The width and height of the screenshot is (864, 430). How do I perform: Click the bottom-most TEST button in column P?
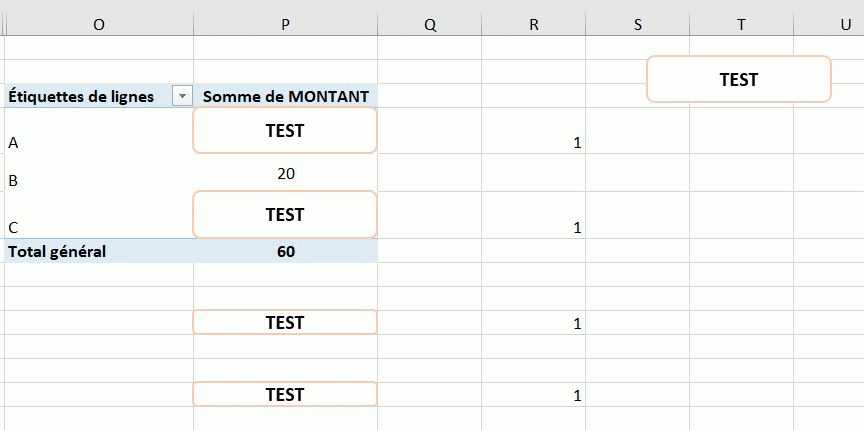pos(285,394)
